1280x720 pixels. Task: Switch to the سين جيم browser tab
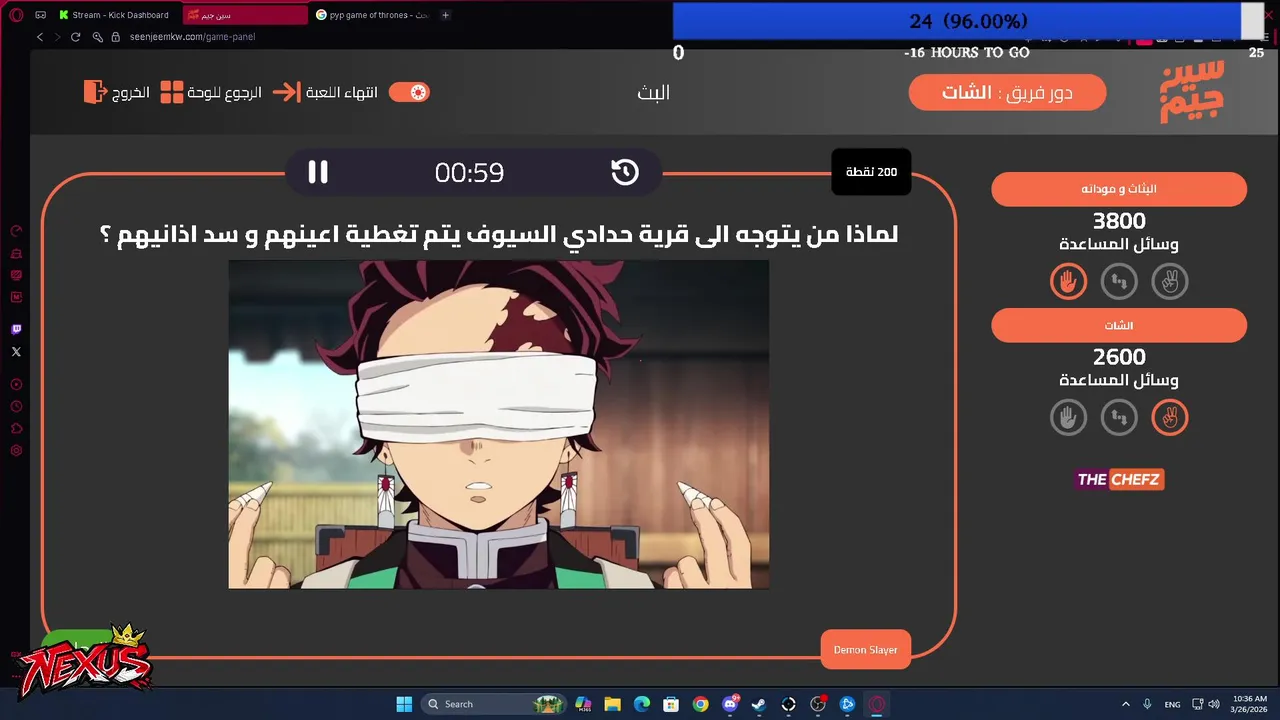244,15
